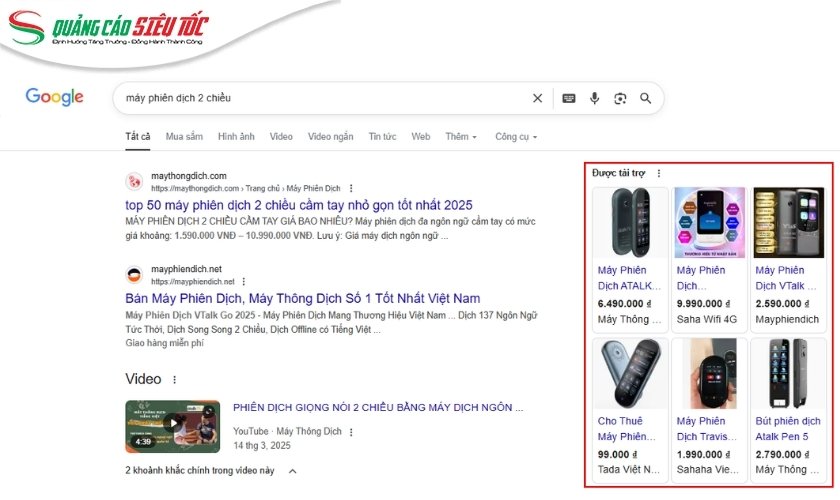Collapse the 2 khoảnh khắc chính section
The width and height of the screenshot is (840, 500).
[292, 471]
